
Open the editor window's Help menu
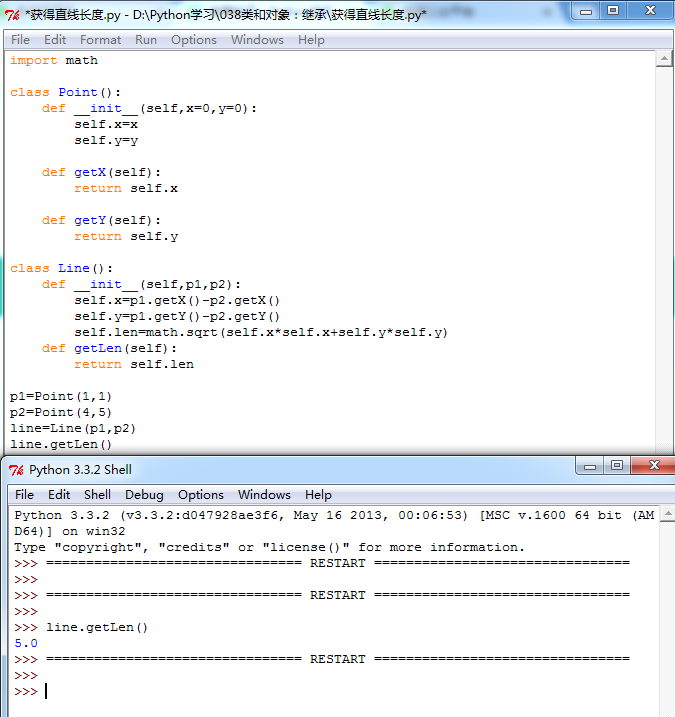tap(311, 40)
